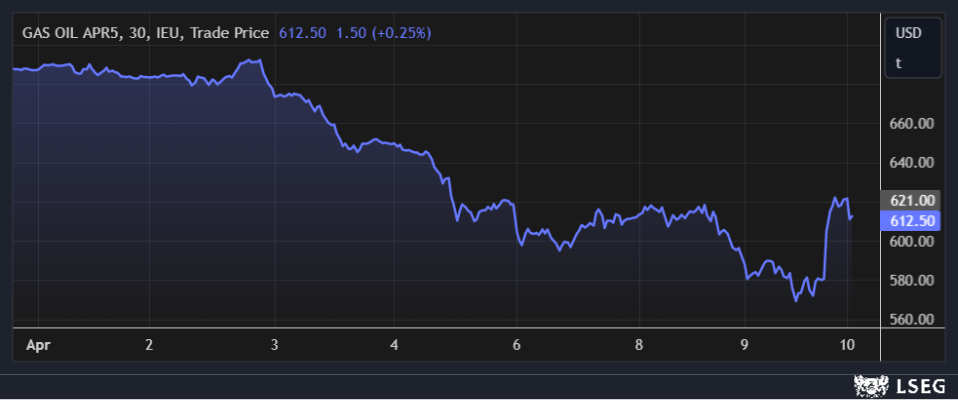Click date 9 on the time axis
Screen dimensions: 958x400
pos(743,345)
